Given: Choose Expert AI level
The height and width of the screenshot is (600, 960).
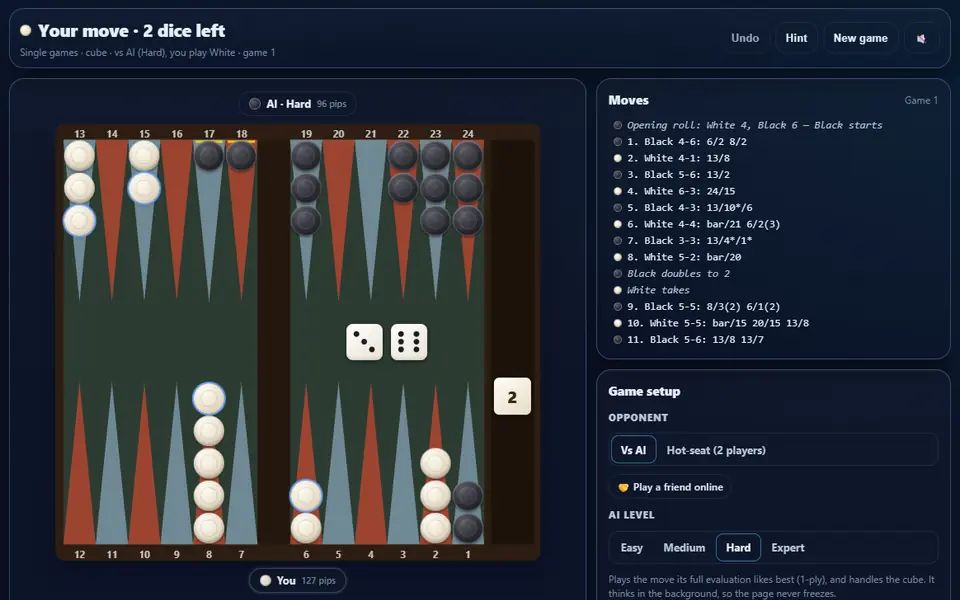Looking at the screenshot, I should pos(787,547).
